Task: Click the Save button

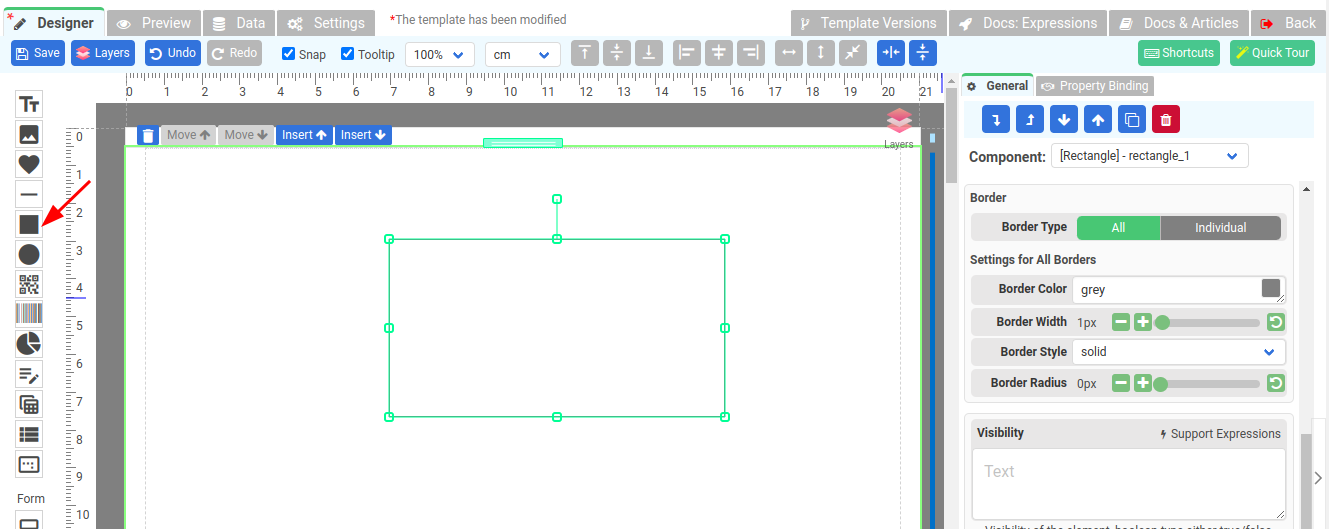Action: (38, 53)
